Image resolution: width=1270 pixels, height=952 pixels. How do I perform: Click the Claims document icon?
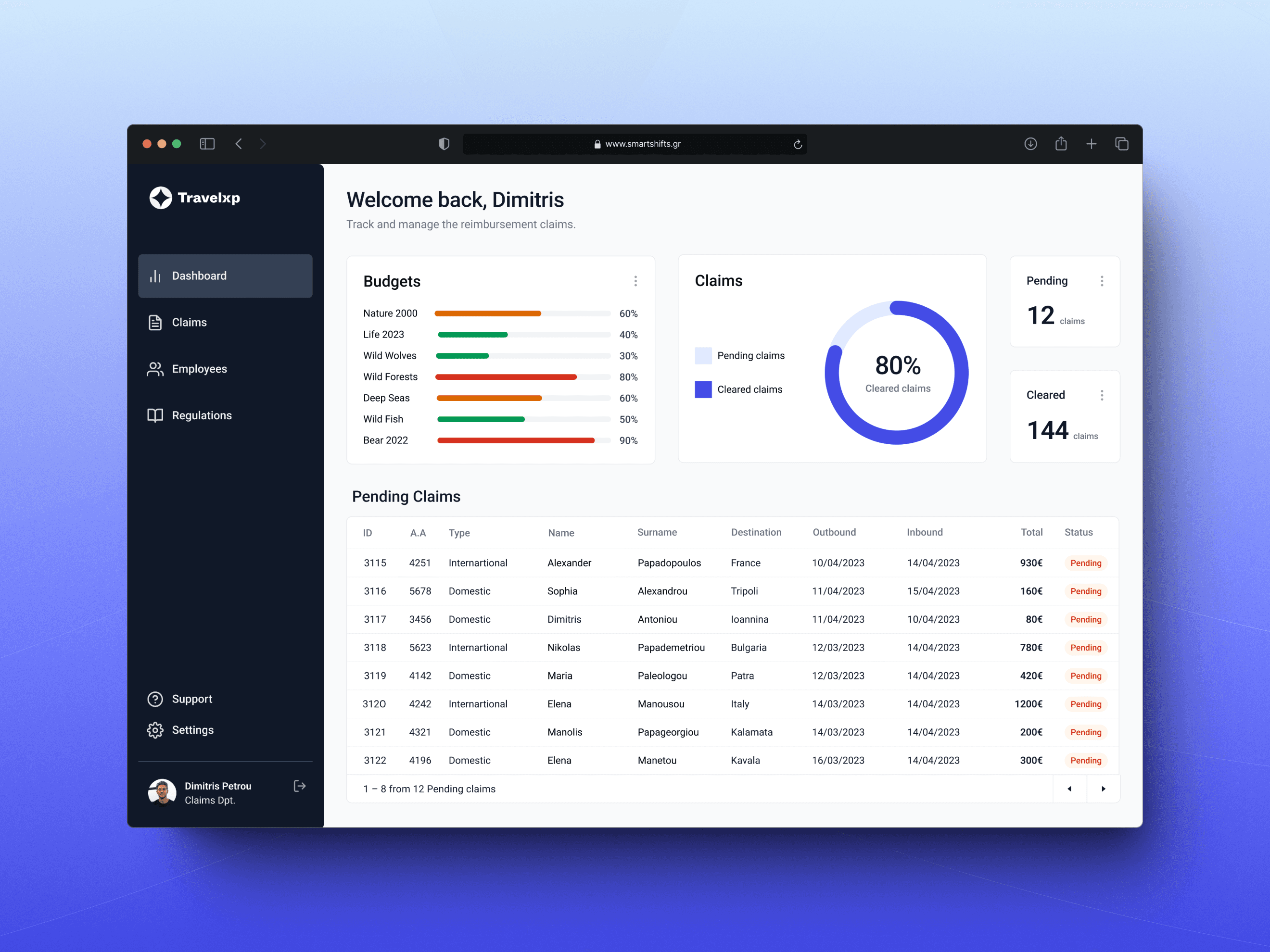[x=155, y=323]
